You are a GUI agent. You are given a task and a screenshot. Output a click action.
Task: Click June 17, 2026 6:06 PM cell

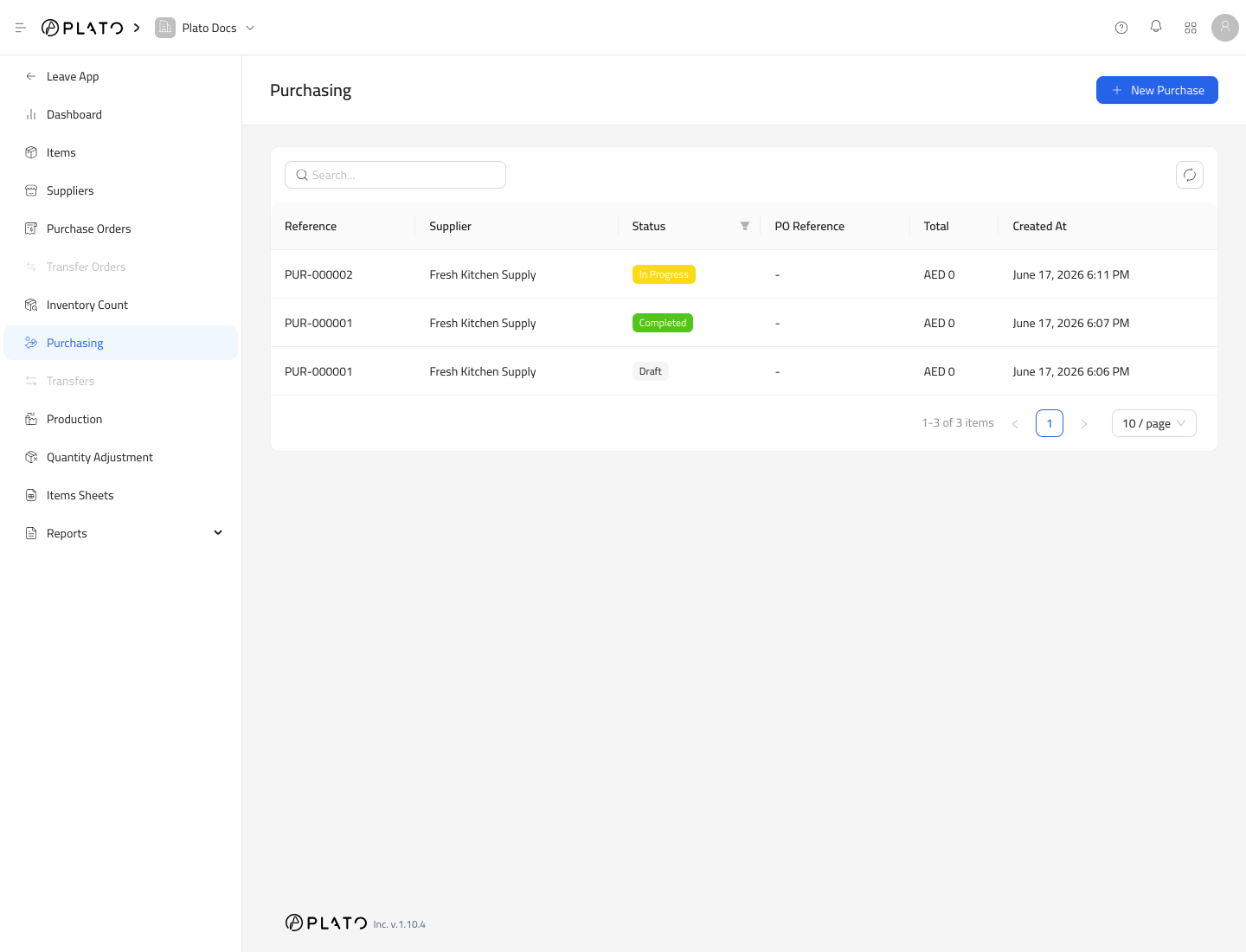coord(1071,371)
